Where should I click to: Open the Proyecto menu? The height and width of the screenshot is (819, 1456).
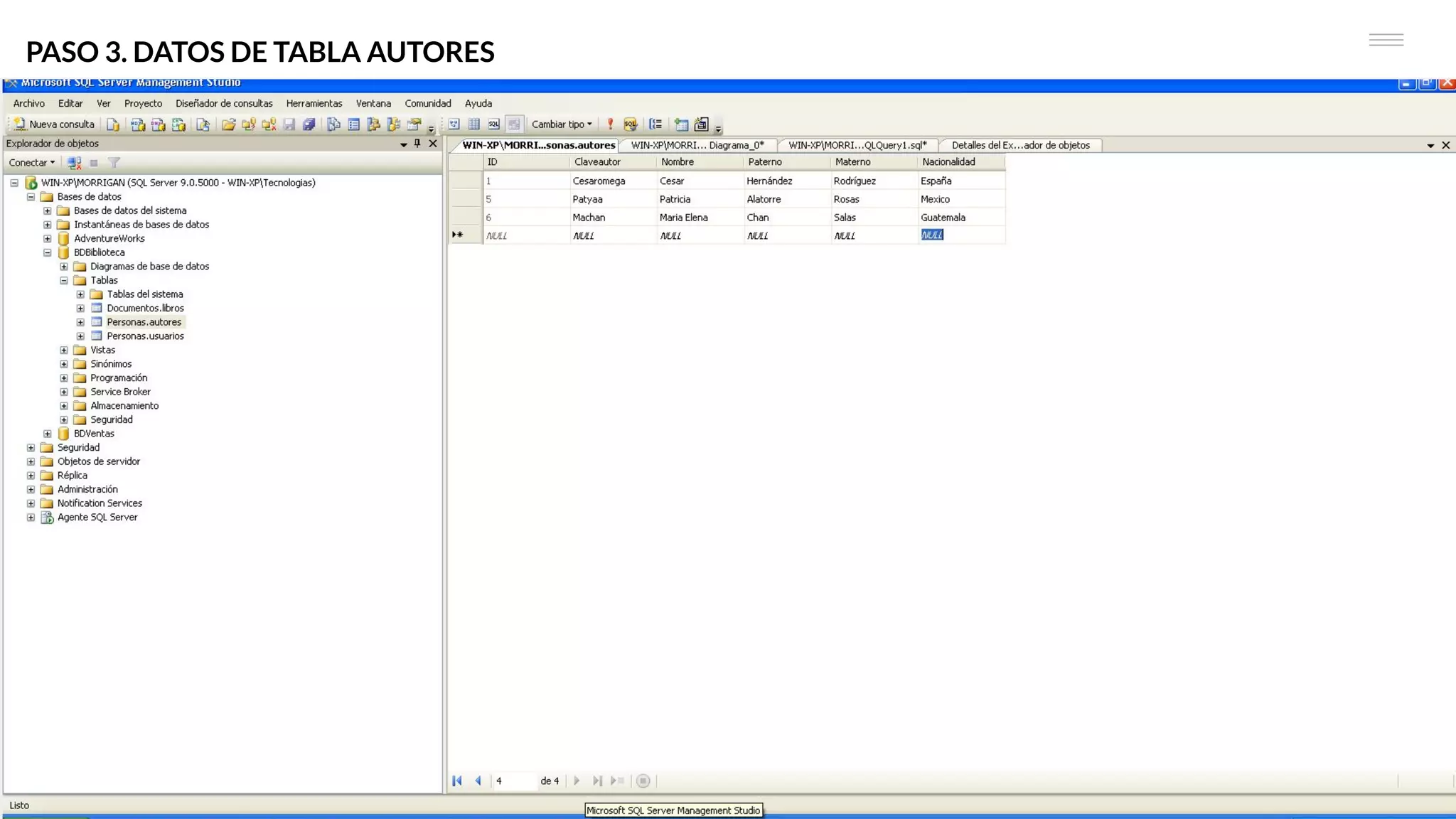point(143,104)
